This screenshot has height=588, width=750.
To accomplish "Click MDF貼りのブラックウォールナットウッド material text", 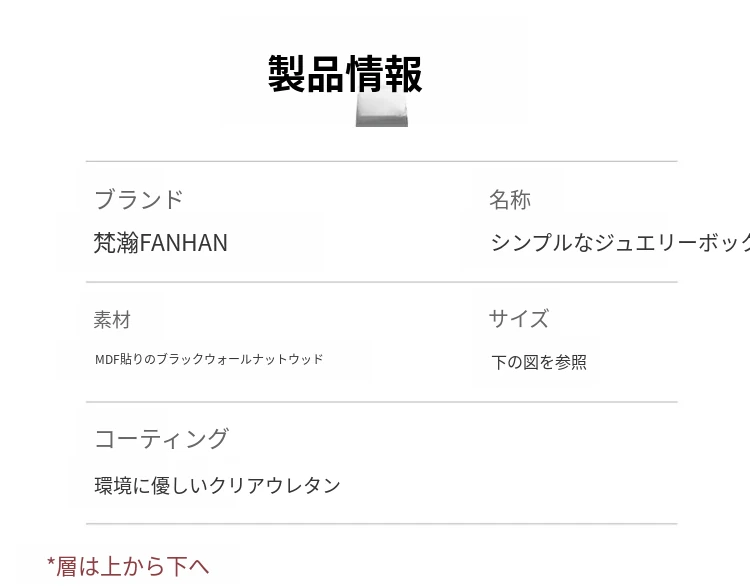I will coord(209,359).
